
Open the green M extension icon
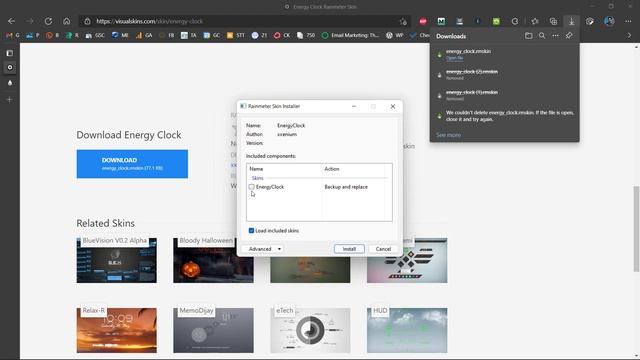[441, 21]
